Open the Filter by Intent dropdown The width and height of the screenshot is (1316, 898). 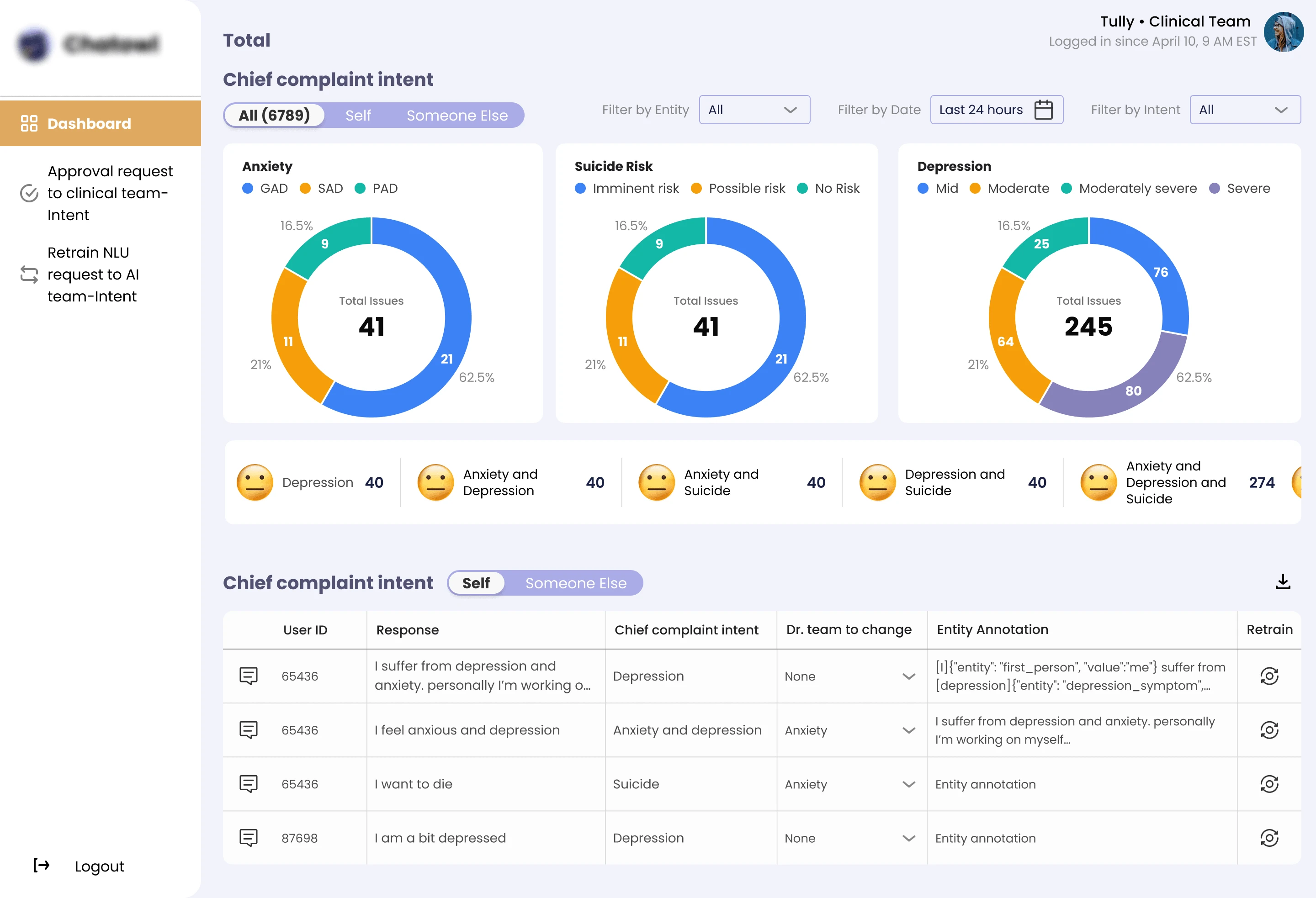pyautogui.click(x=1245, y=110)
